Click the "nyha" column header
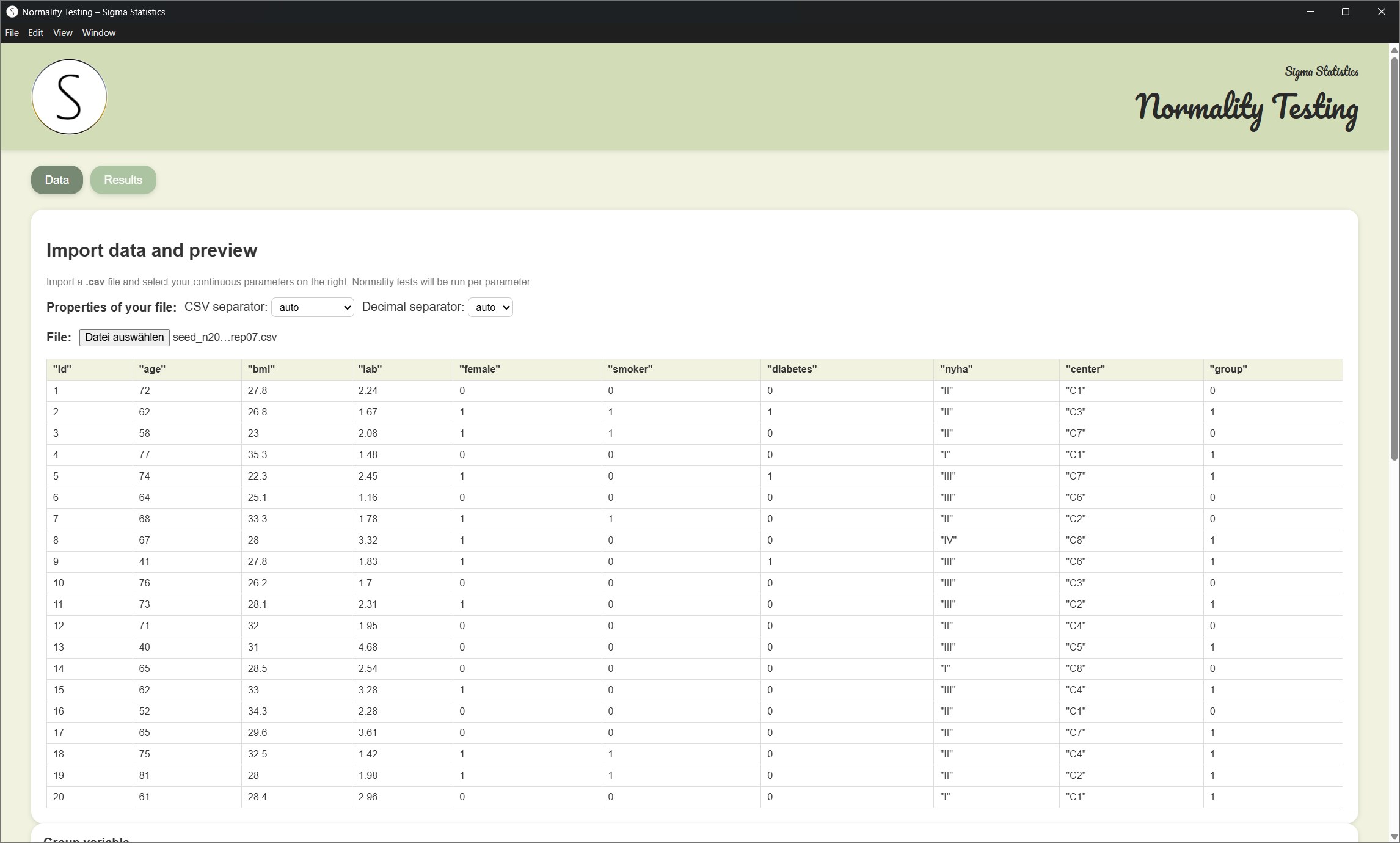1400x843 pixels. [x=996, y=370]
